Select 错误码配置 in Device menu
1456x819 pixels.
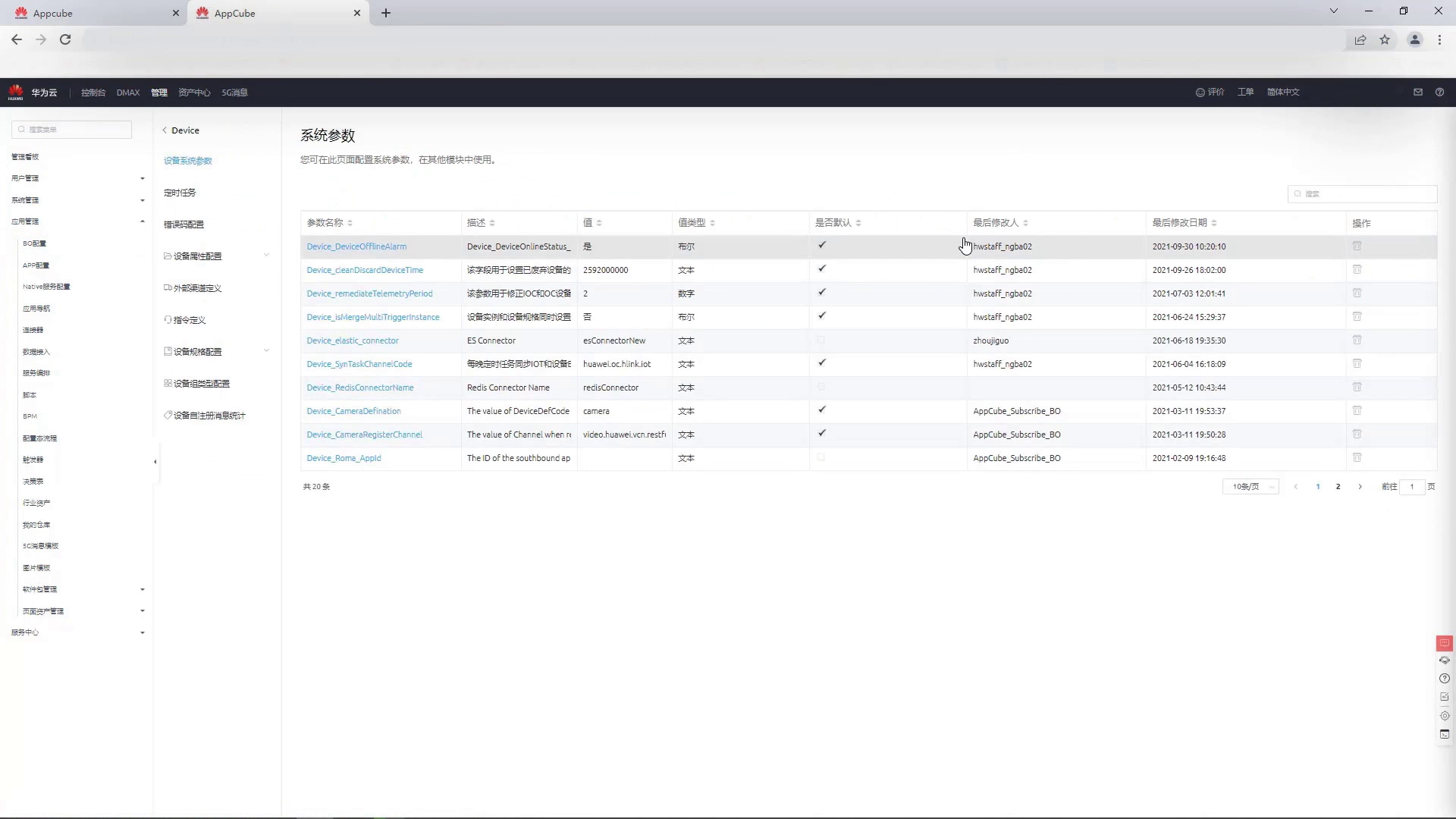184,224
